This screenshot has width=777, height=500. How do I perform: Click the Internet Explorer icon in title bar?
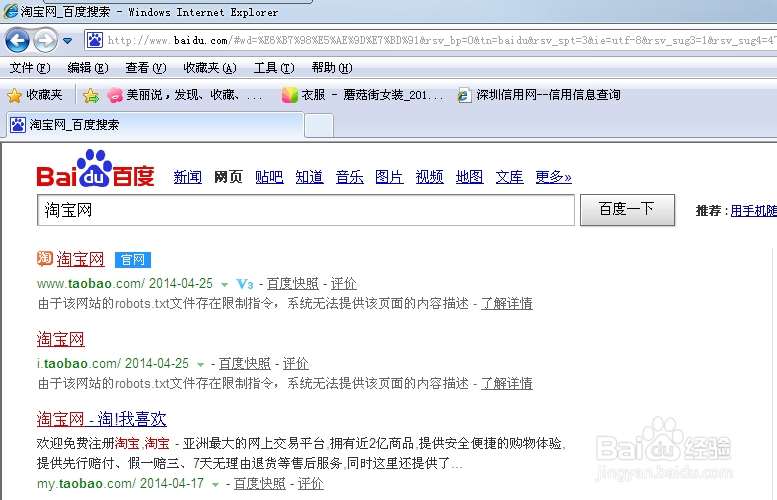[10, 10]
